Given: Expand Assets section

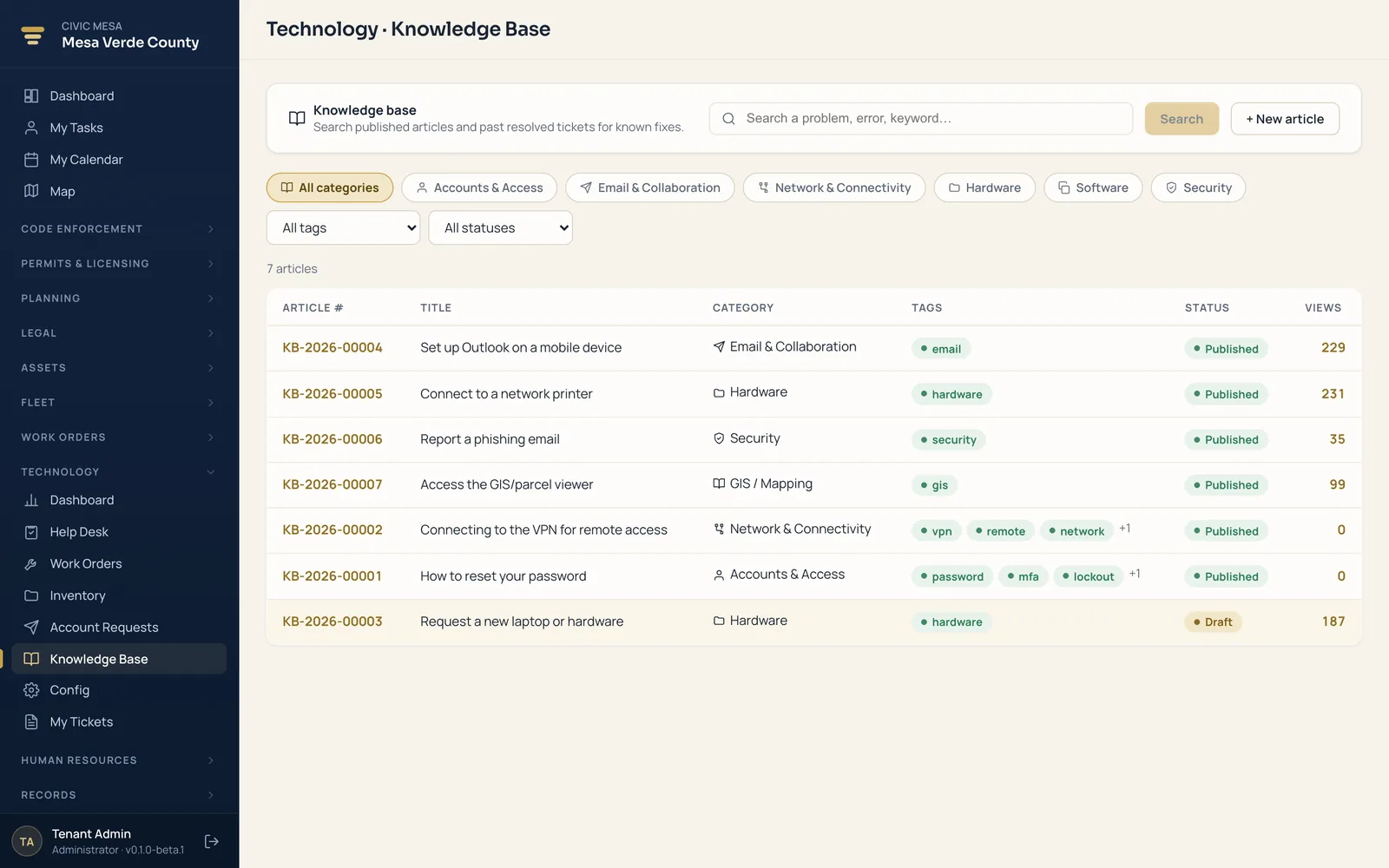Looking at the screenshot, I should click(119, 368).
